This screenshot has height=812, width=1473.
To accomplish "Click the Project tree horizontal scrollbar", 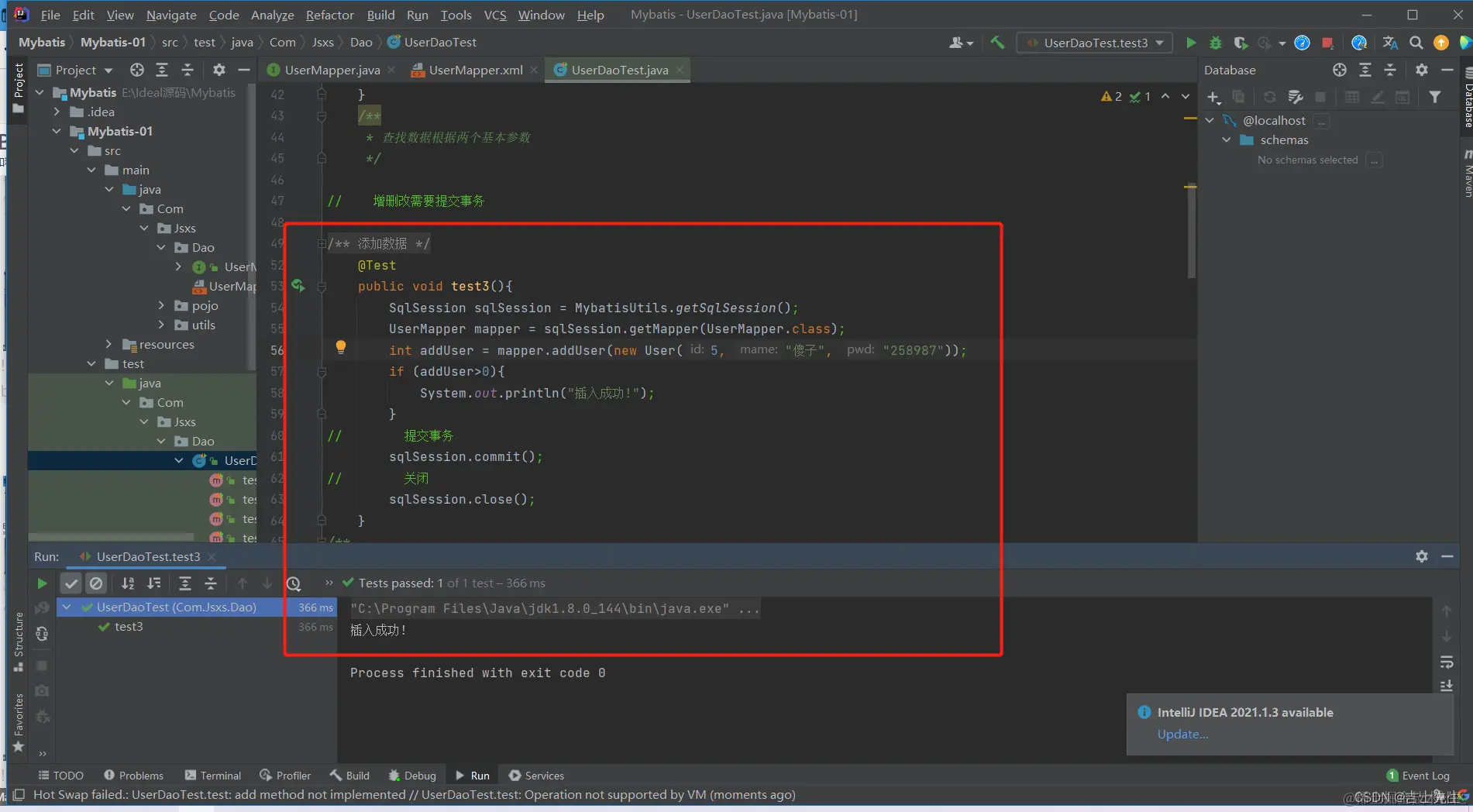I will tap(112, 536).
